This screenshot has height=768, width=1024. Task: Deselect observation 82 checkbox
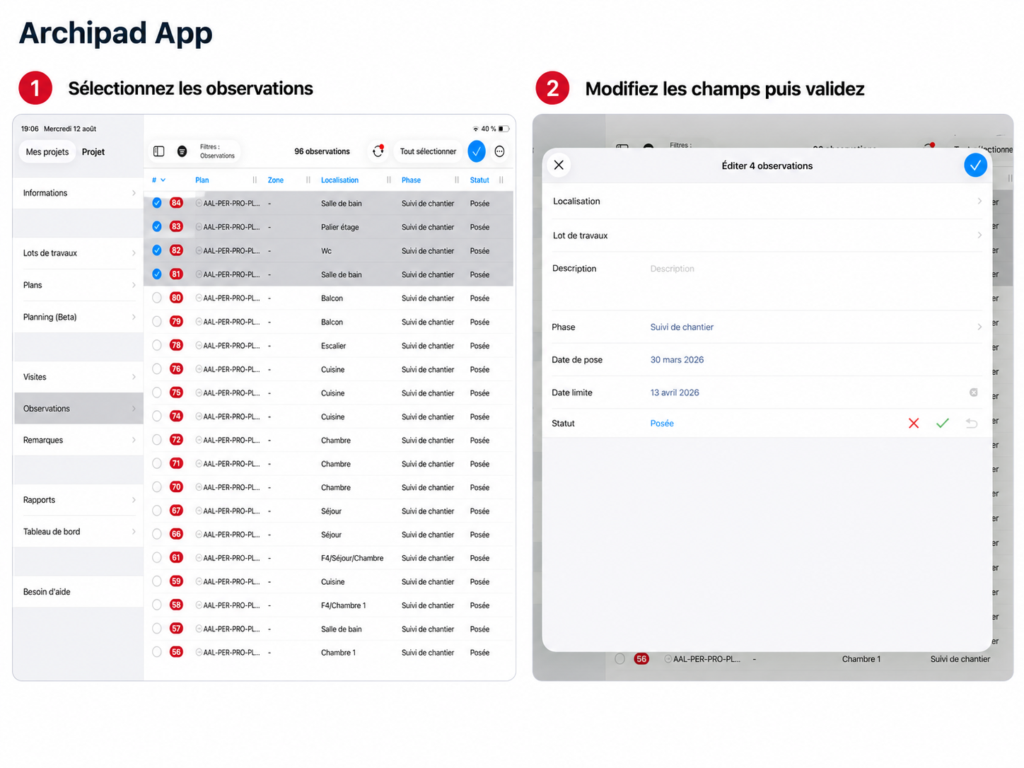(x=157, y=250)
